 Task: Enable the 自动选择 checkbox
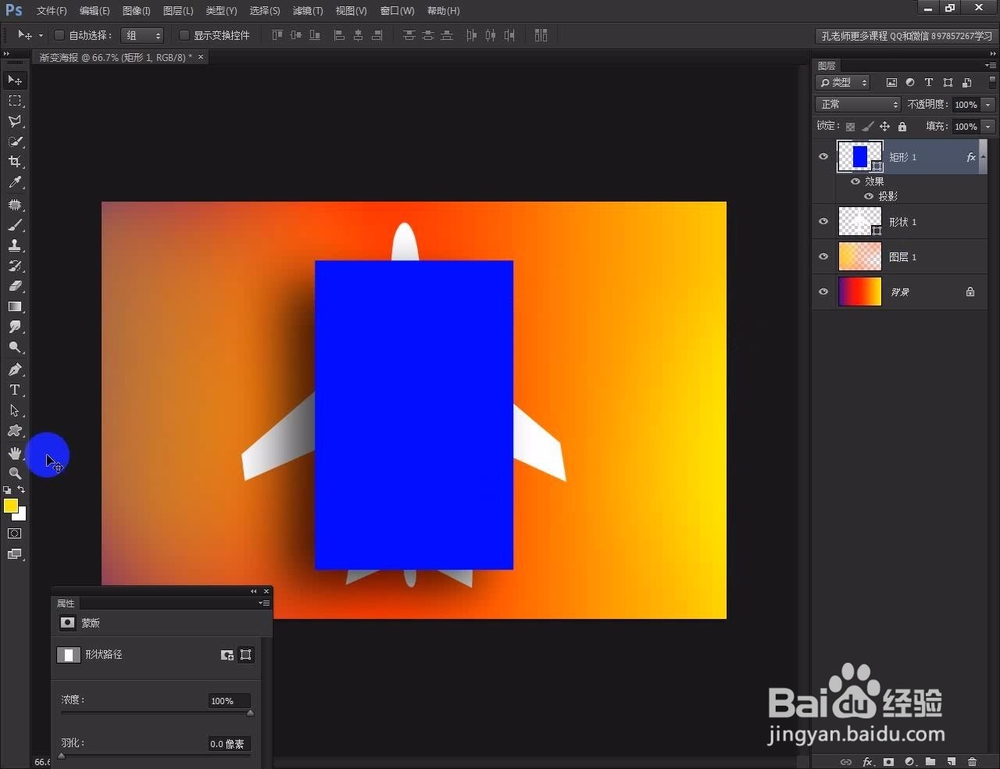[x=59, y=35]
